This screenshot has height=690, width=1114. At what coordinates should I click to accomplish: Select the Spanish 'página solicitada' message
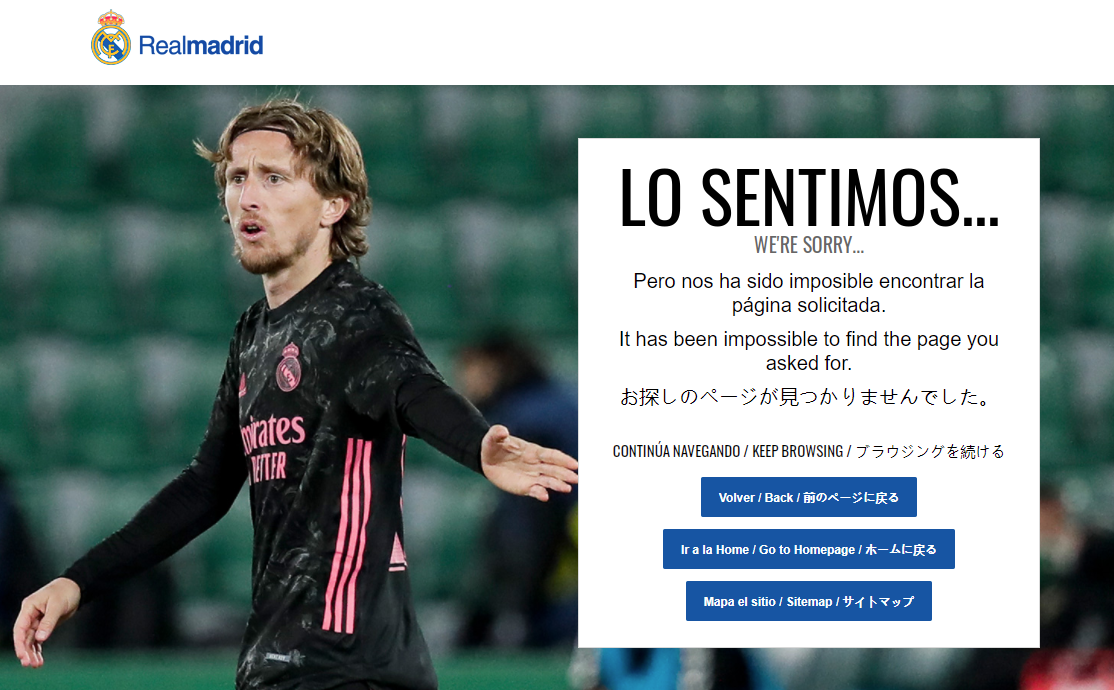click(809, 293)
